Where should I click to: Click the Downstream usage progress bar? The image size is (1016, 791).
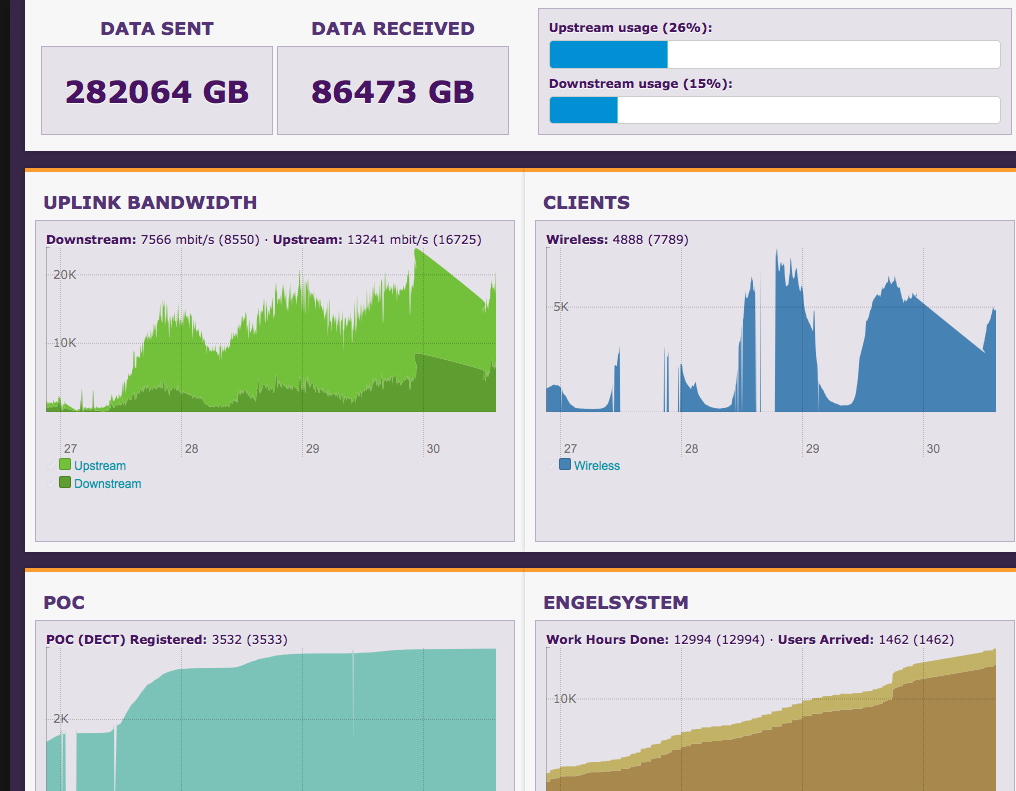tap(775, 110)
